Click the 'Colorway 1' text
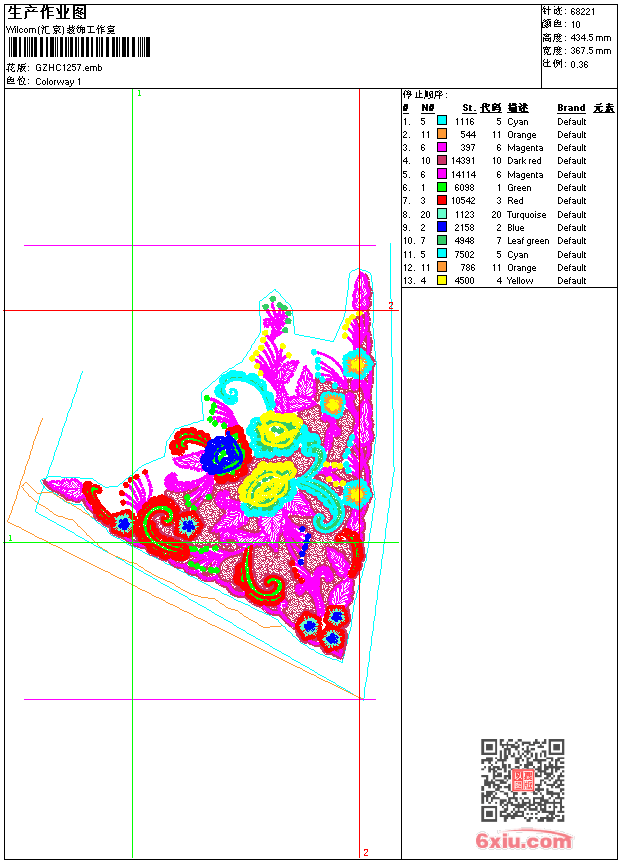Image resolution: width=620 pixels, height=860 pixels. (58, 82)
